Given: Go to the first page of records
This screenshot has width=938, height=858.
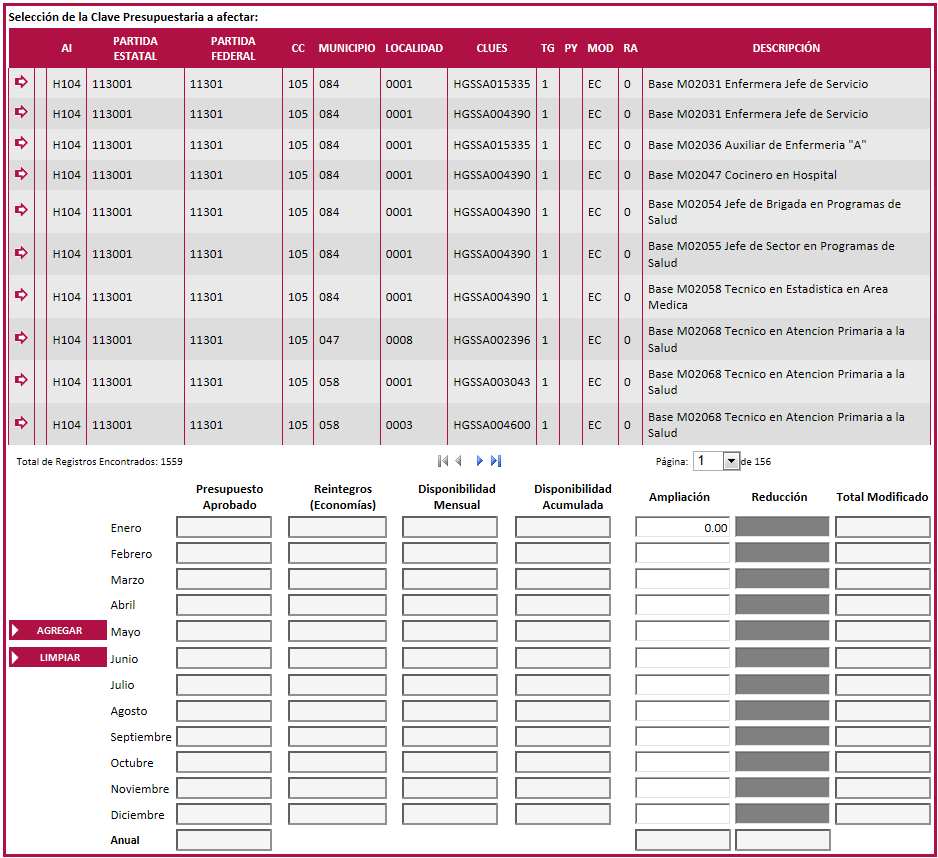Looking at the screenshot, I should (x=442, y=461).
